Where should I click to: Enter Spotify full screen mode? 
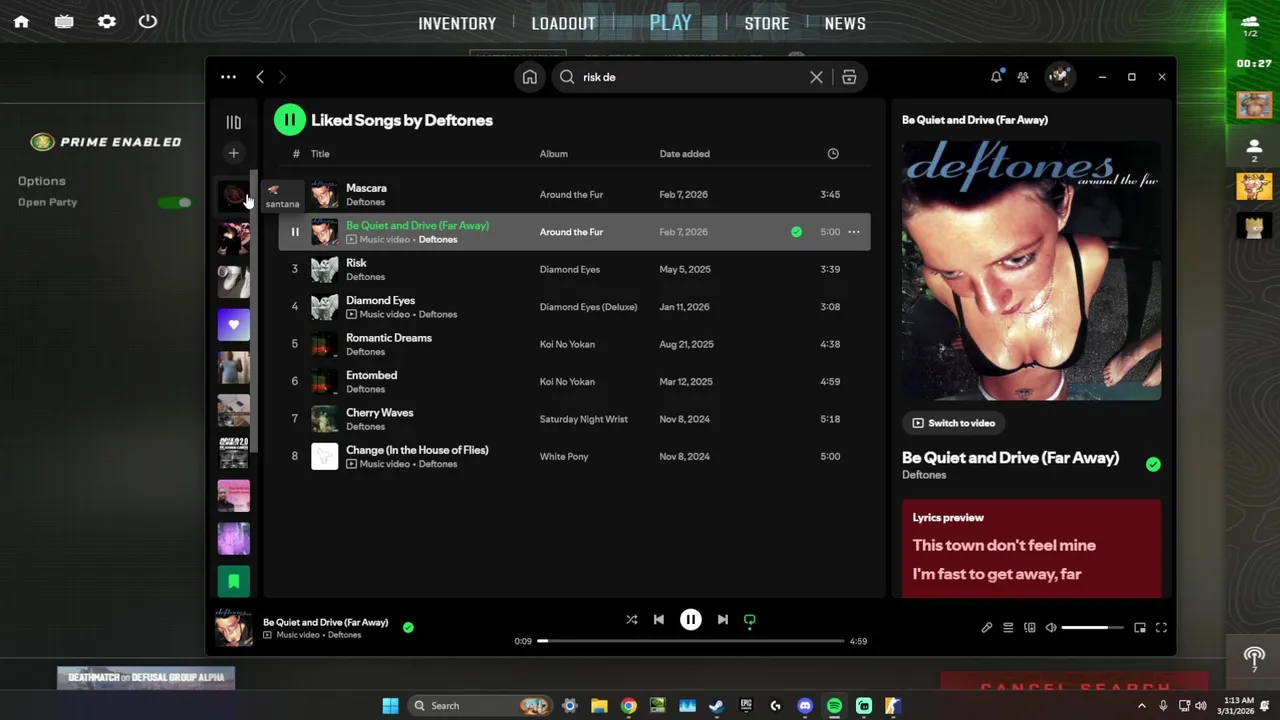(1161, 628)
